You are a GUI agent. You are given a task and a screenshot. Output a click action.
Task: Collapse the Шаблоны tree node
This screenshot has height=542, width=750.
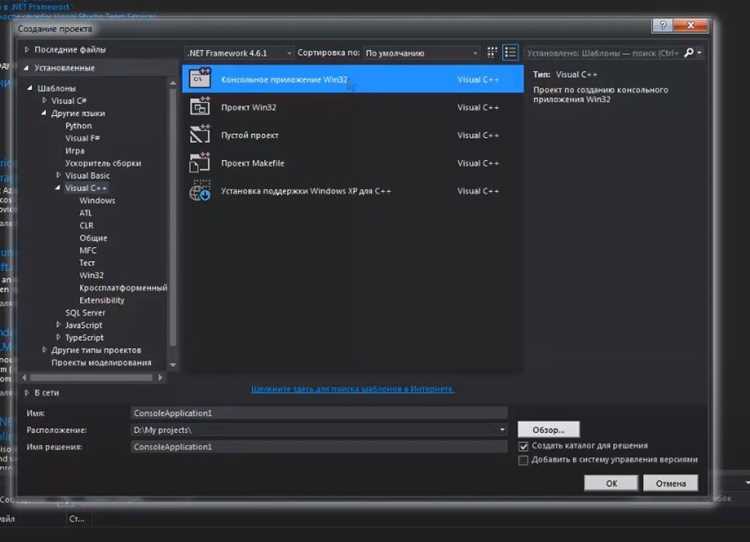pyautogui.click(x=30, y=88)
